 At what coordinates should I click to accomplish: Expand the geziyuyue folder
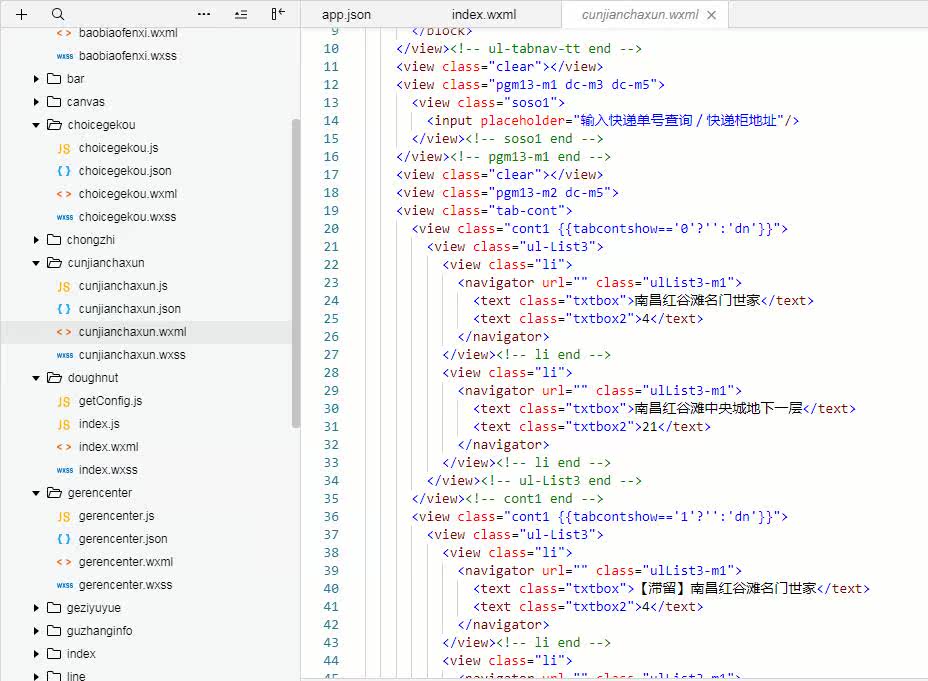(36, 608)
